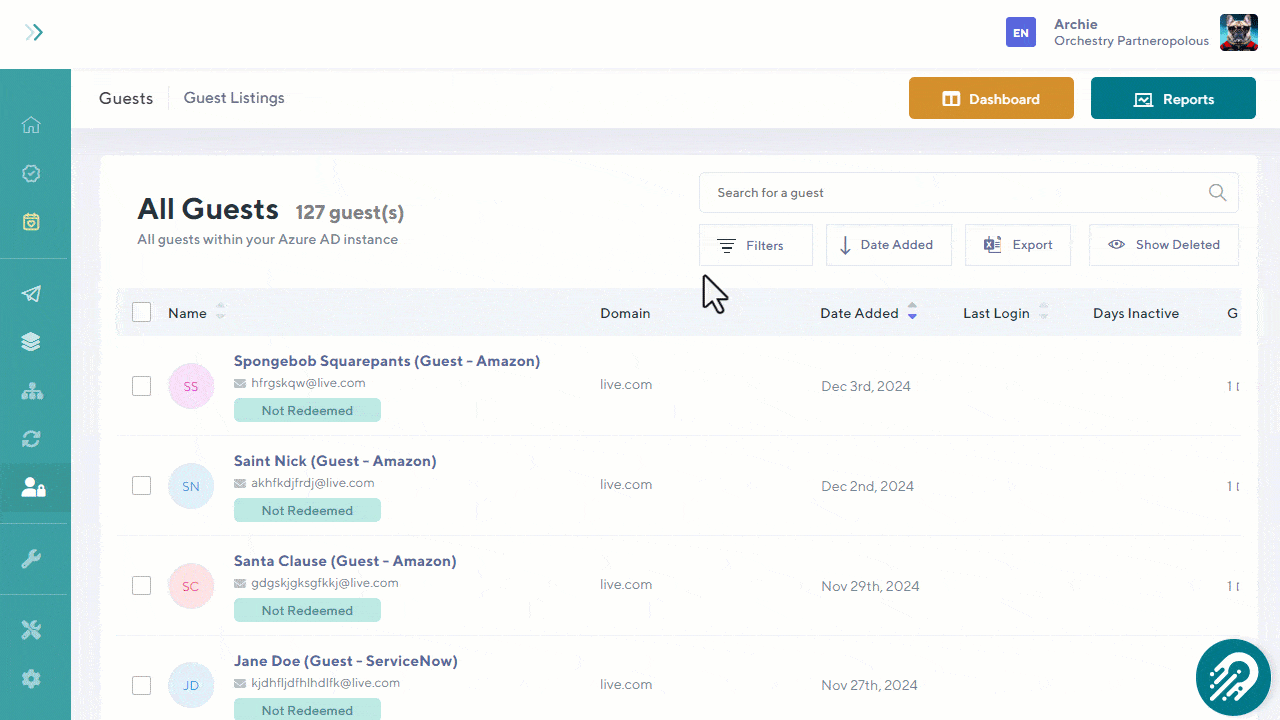Open the Filters dropdown
The height and width of the screenshot is (720, 1280).
755,245
